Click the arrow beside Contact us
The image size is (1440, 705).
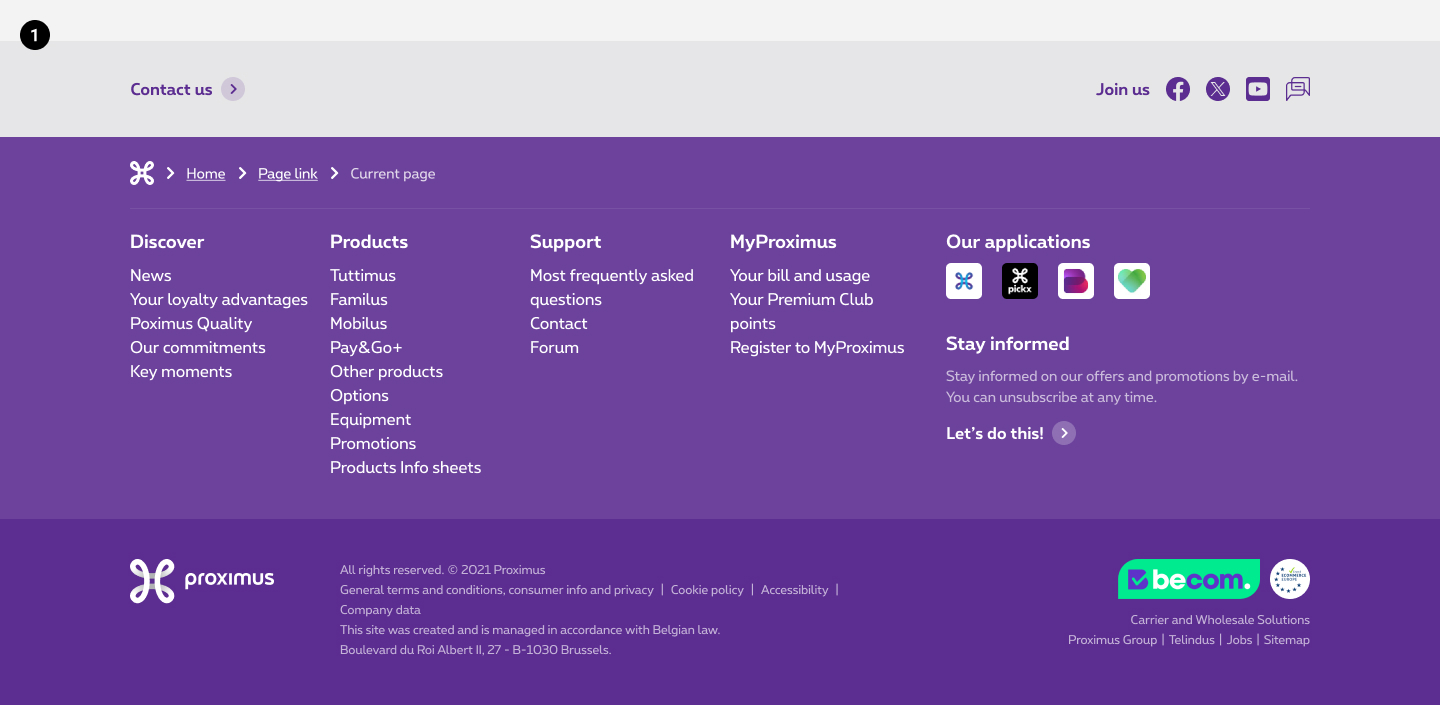pyautogui.click(x=233, y=89)
